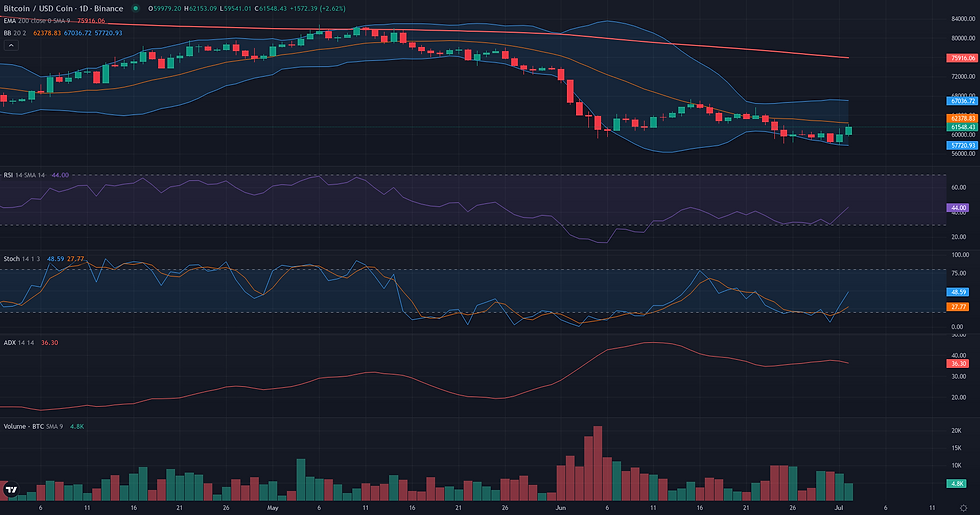
Task: Open chart settings gear icon
Action: [x=964, y=508]
